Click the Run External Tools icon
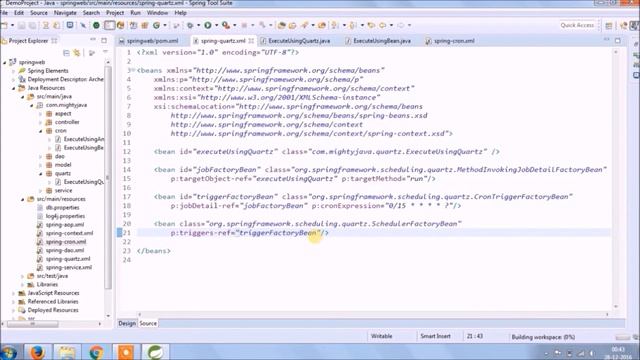 coord(226,25)
